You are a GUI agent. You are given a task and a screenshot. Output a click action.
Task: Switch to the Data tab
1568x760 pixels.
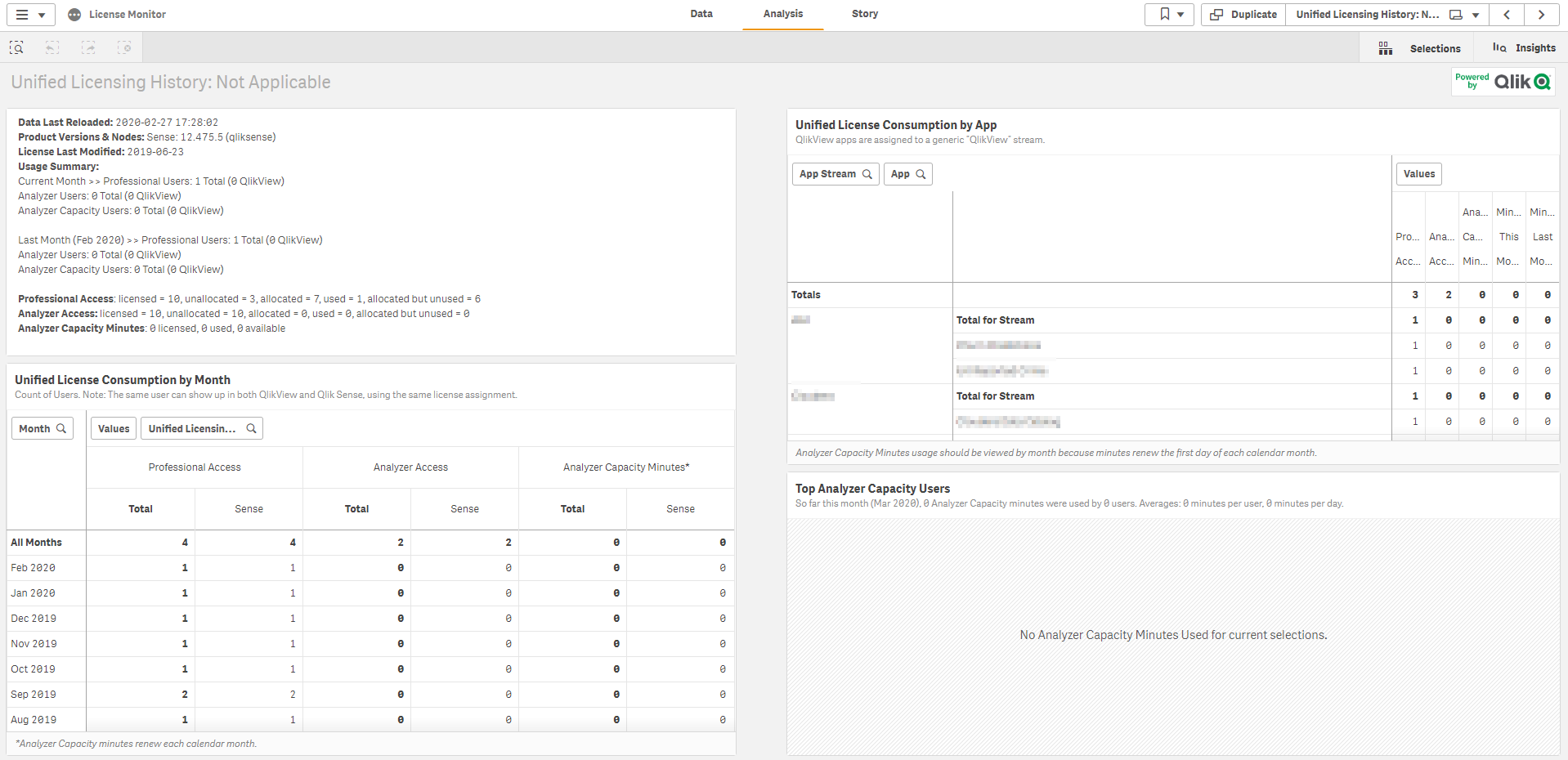tap(701, 14)
